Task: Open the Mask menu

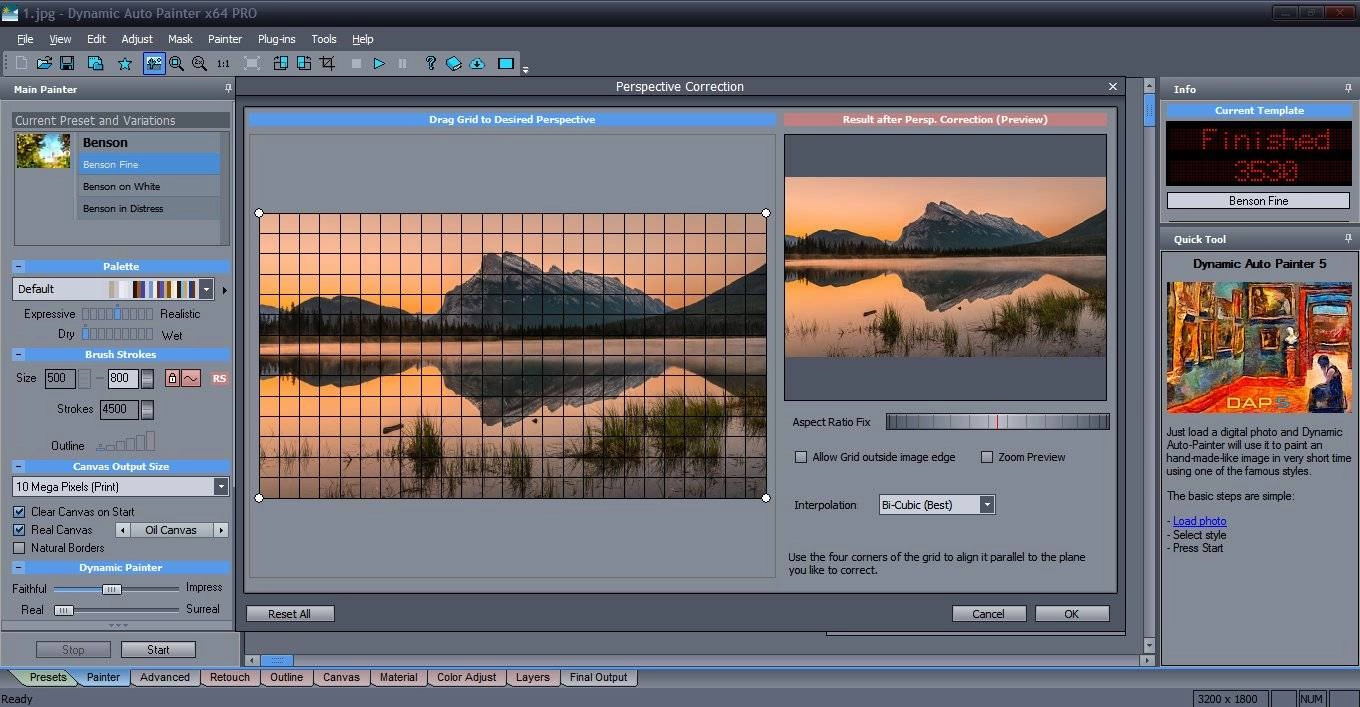Action: [x=181, y=39]
